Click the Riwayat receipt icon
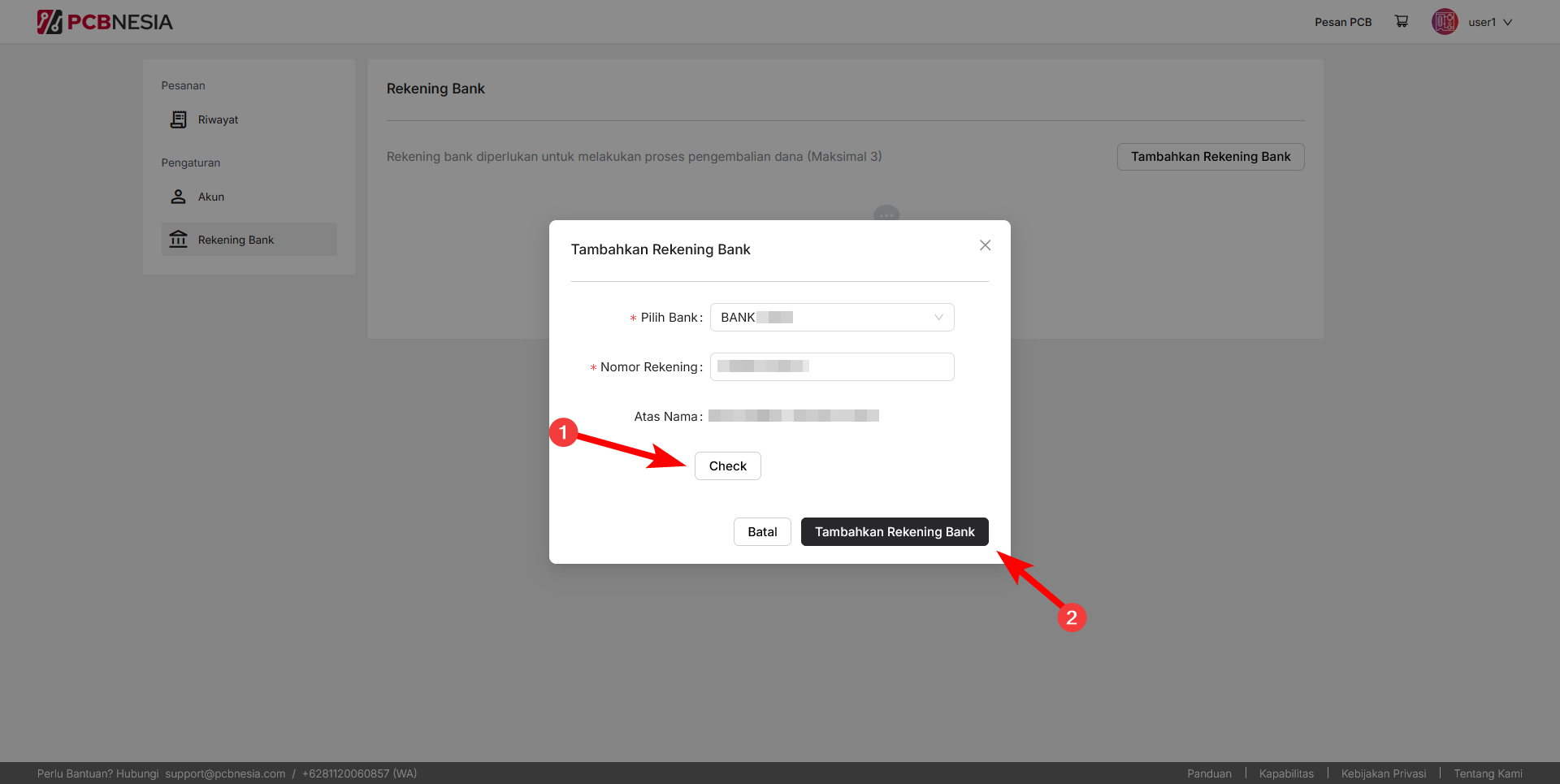Image resolution: width=1560 pixels, height=784 pixels. 178,119
